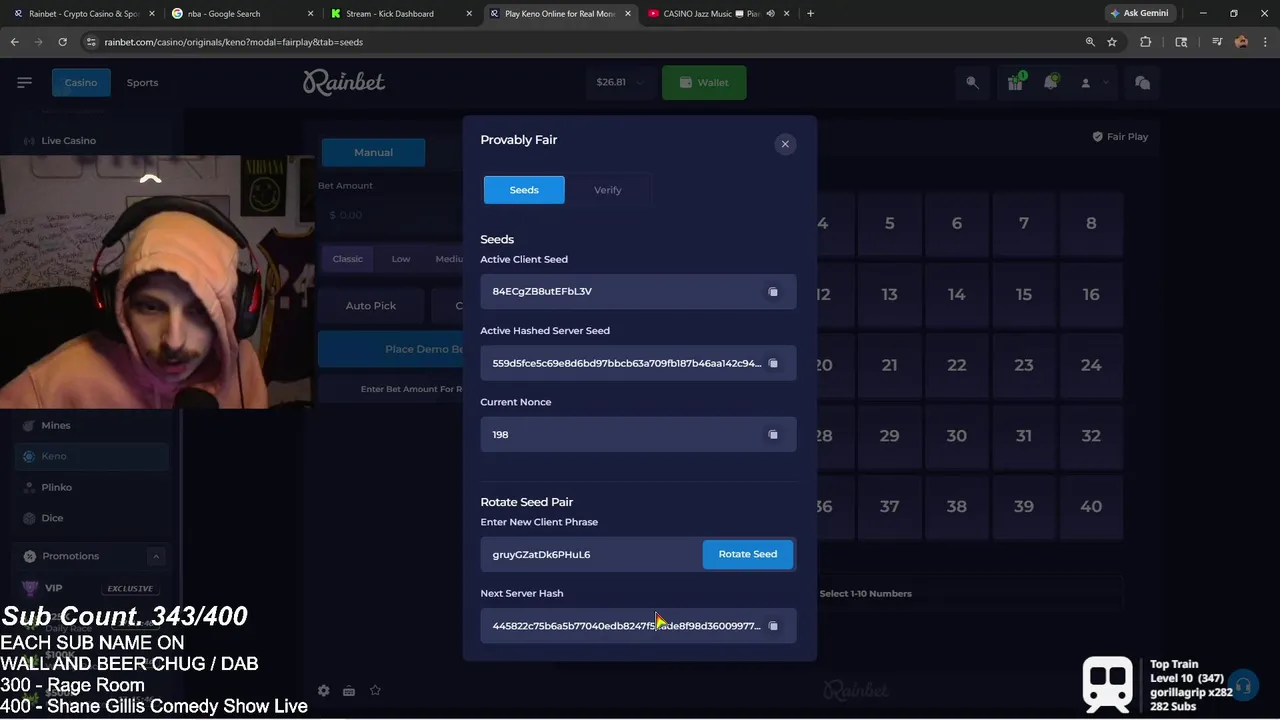Screen dimensions: 1280x720
Task: Open Live Casino in the sidebar
Action: 68,141
